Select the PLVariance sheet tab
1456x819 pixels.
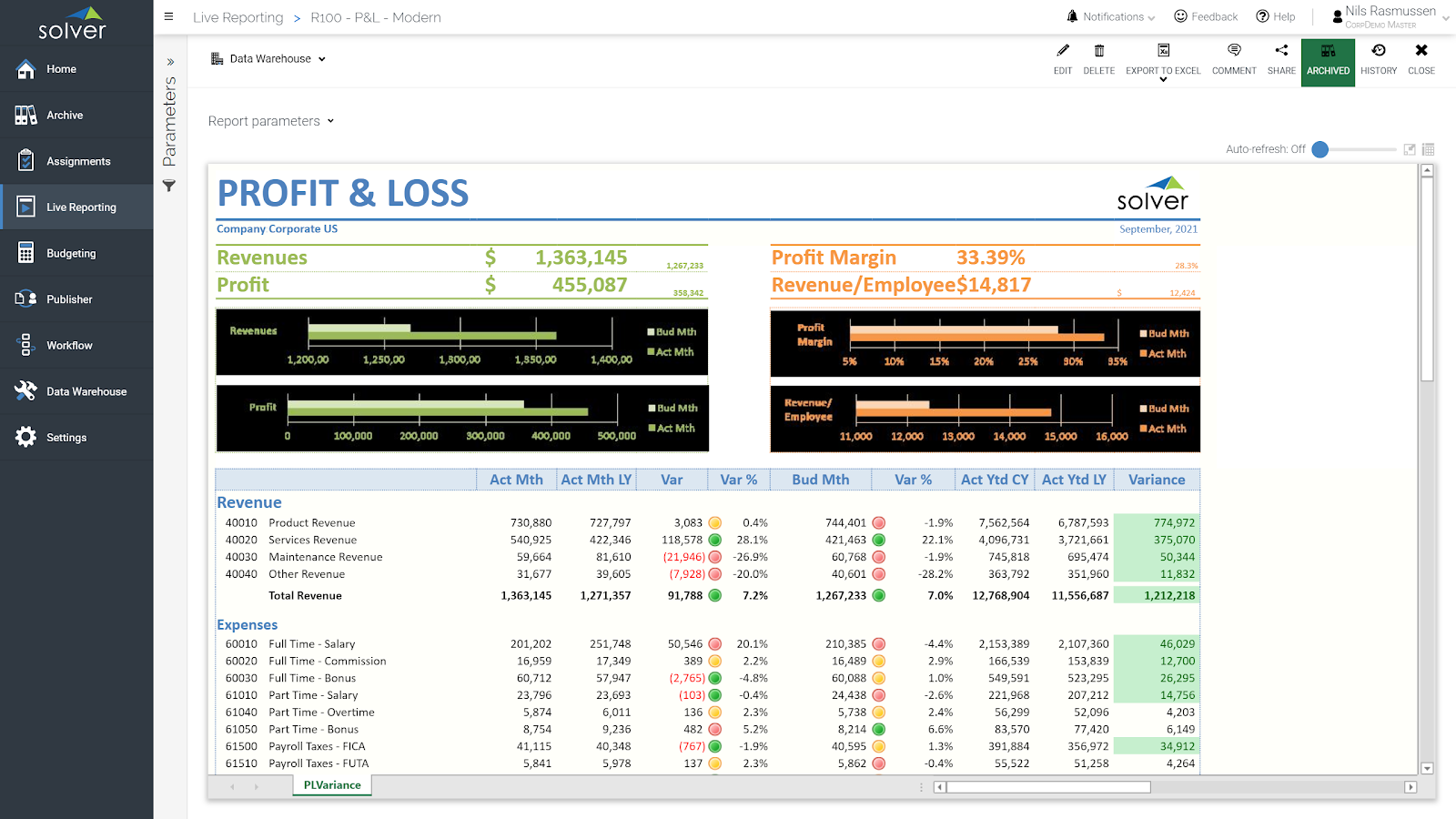pyautogui.click(x=332, y=785)
